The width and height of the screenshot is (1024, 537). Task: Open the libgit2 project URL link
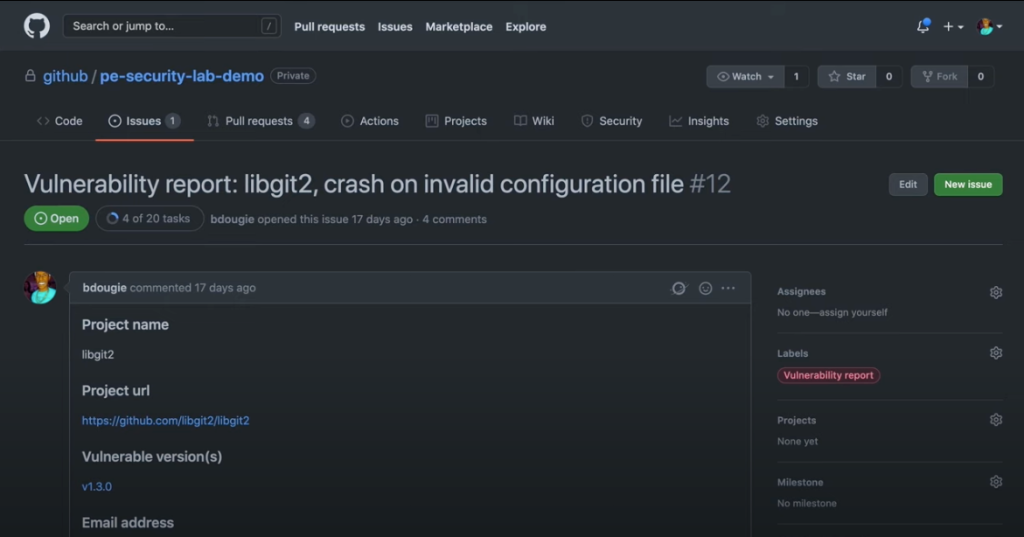tap(166, 421)
